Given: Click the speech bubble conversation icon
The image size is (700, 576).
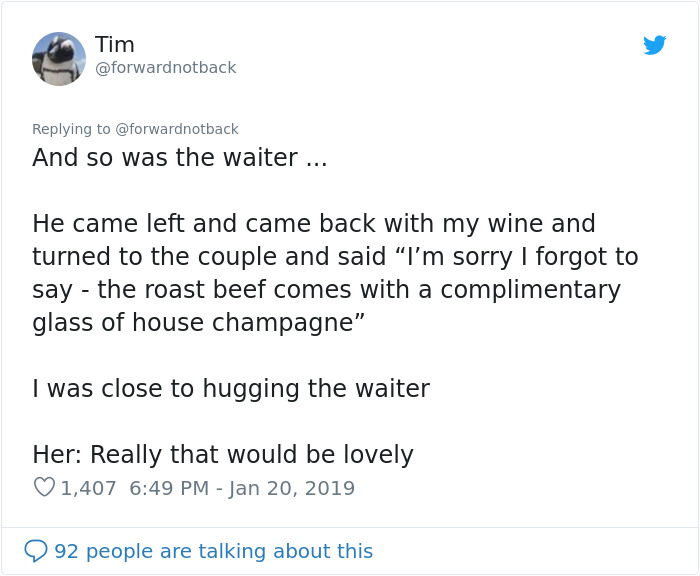Looking at the screenshot, I should (x=36, y=551).
